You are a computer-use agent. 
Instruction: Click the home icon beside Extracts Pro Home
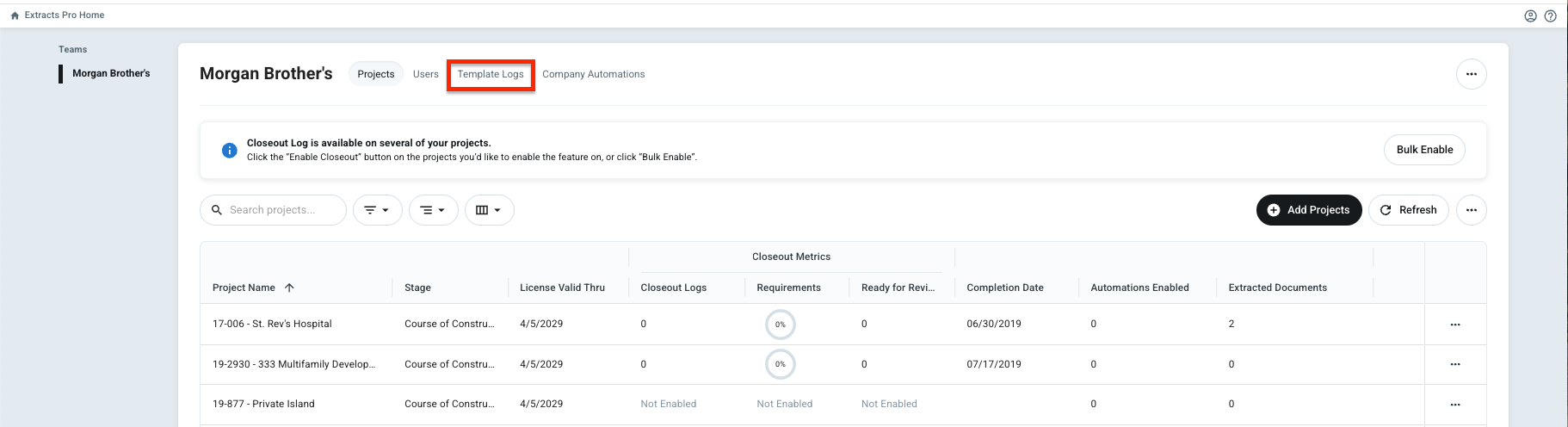[x=15, y=15]
